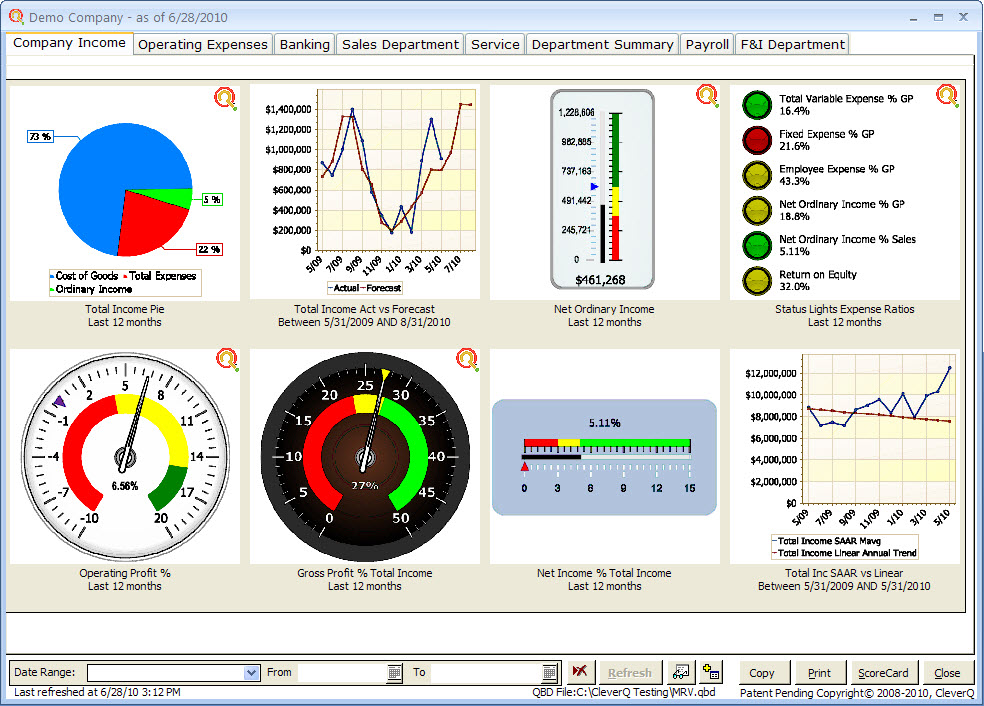Click the CleverQ icon on Net Ordinary Income gauge

[x=706, y=95]
